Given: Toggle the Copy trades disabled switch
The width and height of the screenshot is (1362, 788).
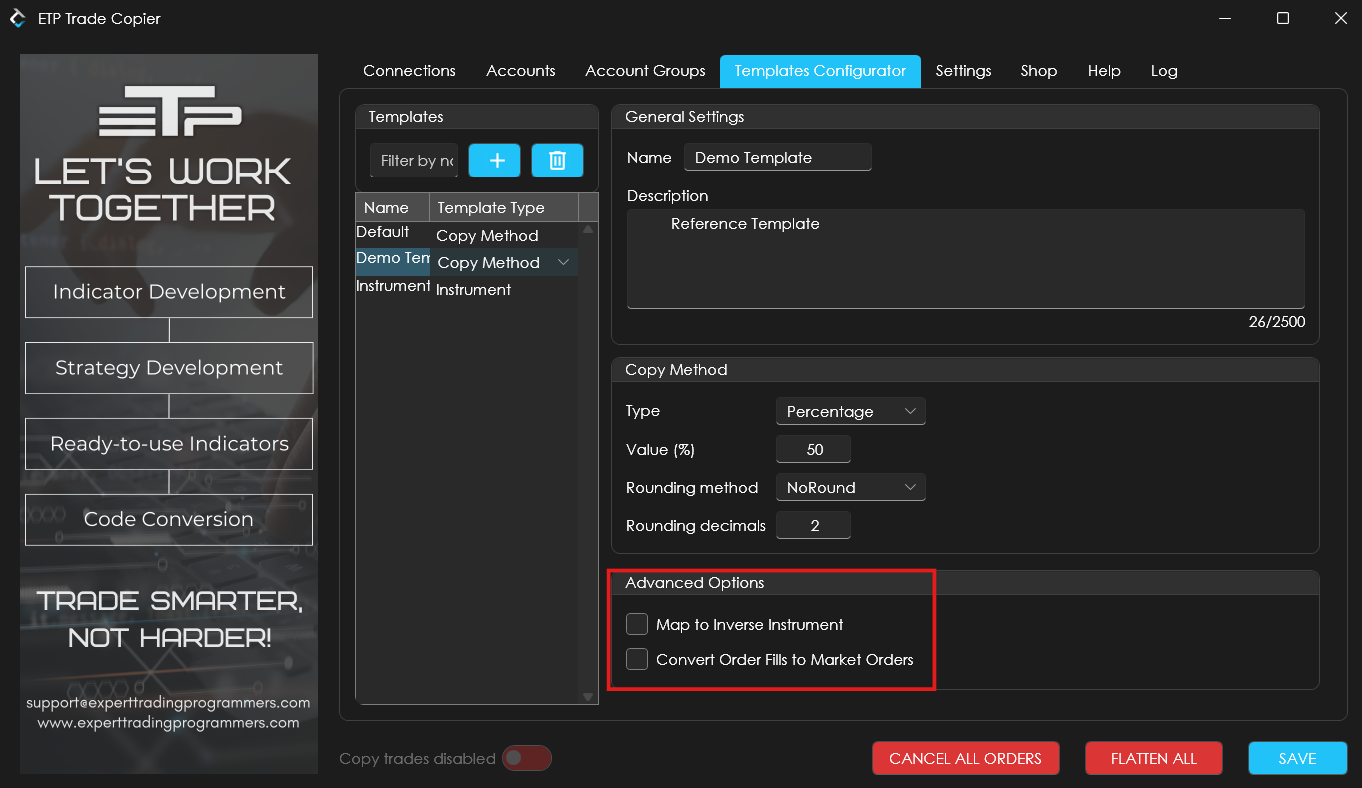Looking at the screenshot, I should point(526,758).
